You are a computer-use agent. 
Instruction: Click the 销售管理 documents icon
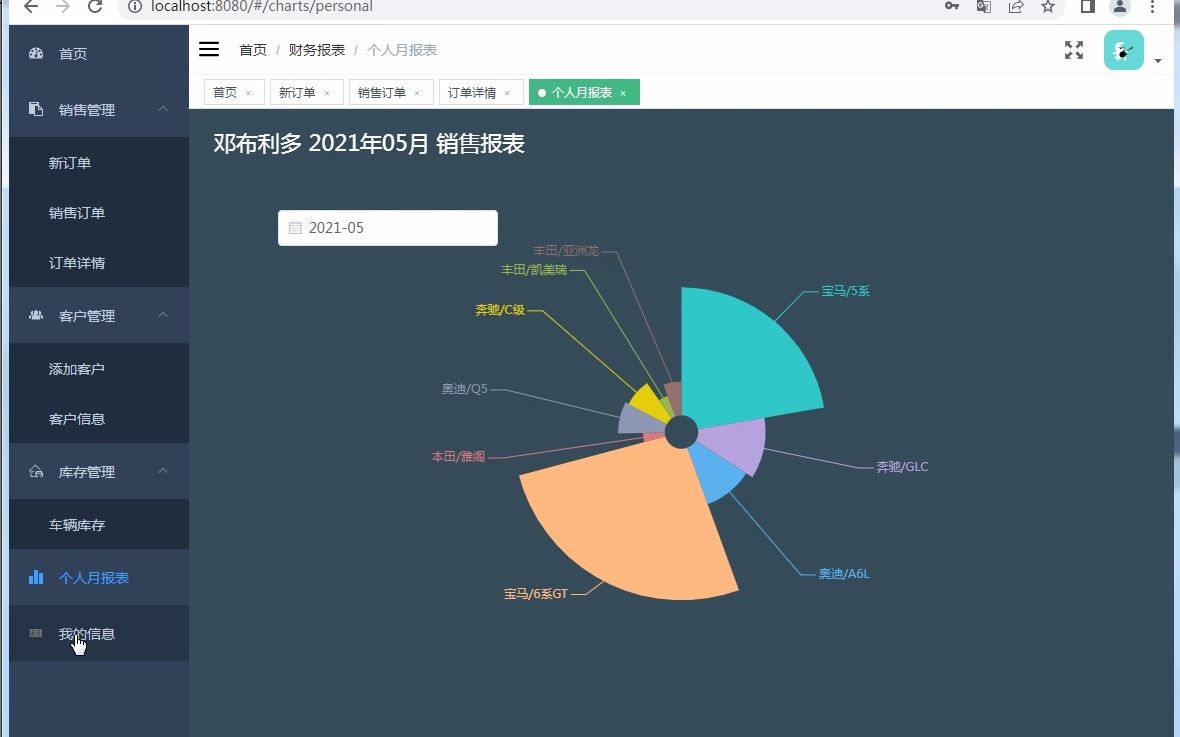point(35,109)
